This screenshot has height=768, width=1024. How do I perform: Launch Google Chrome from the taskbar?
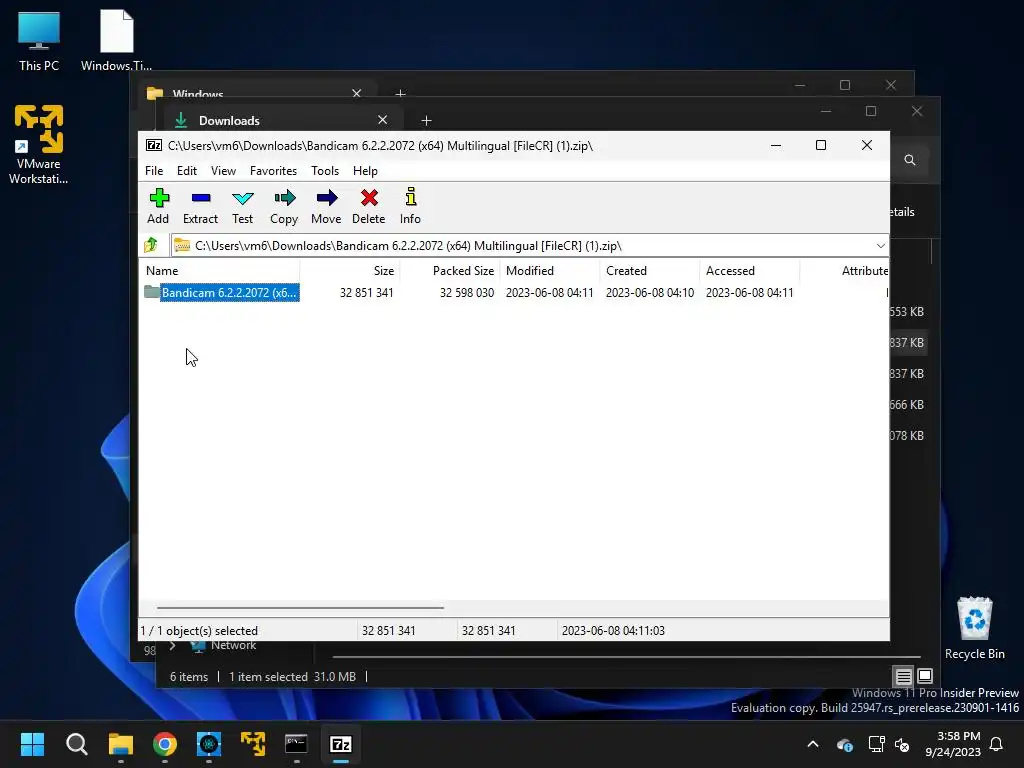165,744
